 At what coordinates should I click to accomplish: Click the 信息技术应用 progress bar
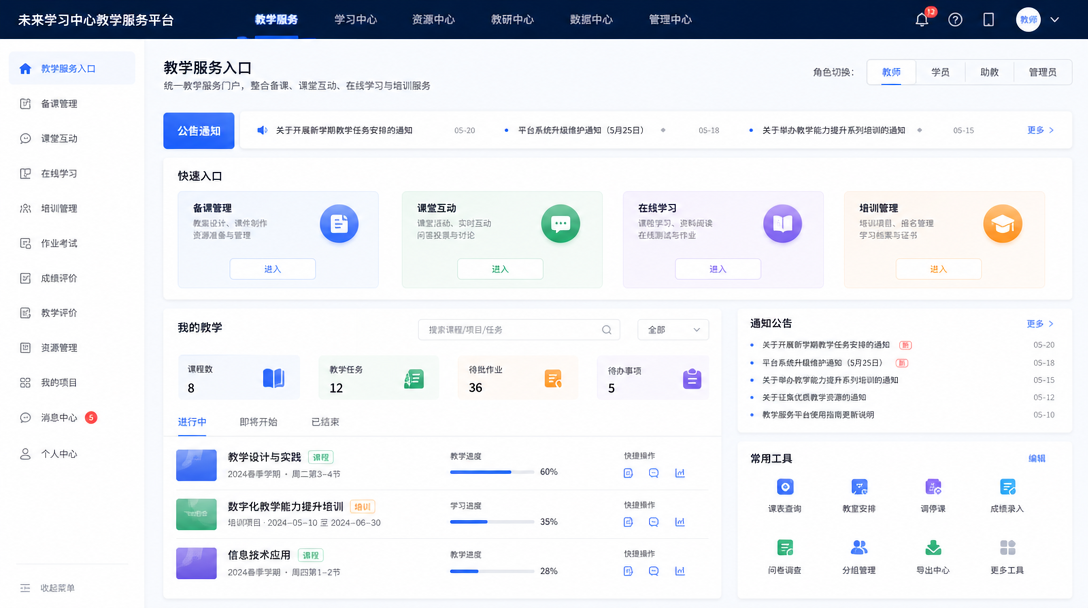pos(492,571)
